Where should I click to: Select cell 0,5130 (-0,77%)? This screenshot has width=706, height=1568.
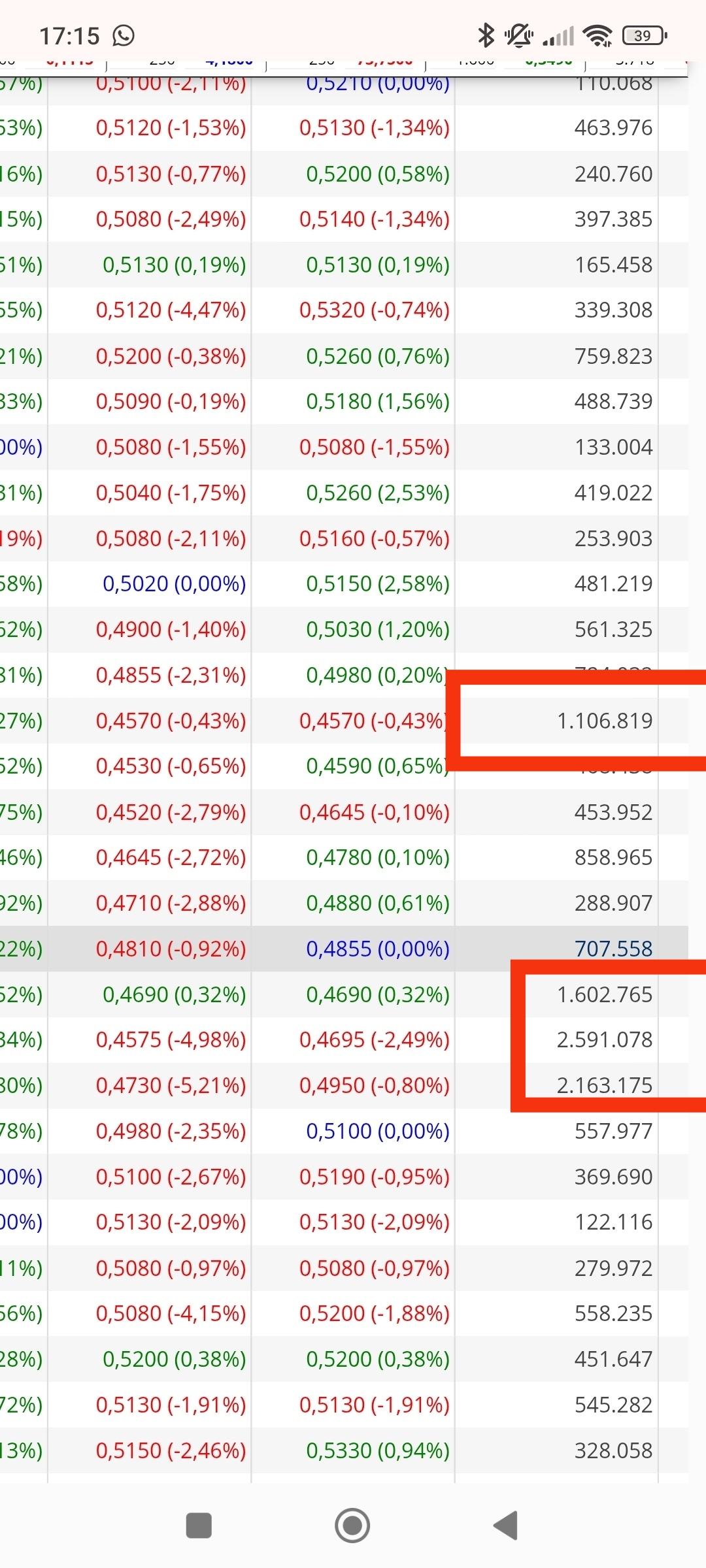click(x=171, y=174)
